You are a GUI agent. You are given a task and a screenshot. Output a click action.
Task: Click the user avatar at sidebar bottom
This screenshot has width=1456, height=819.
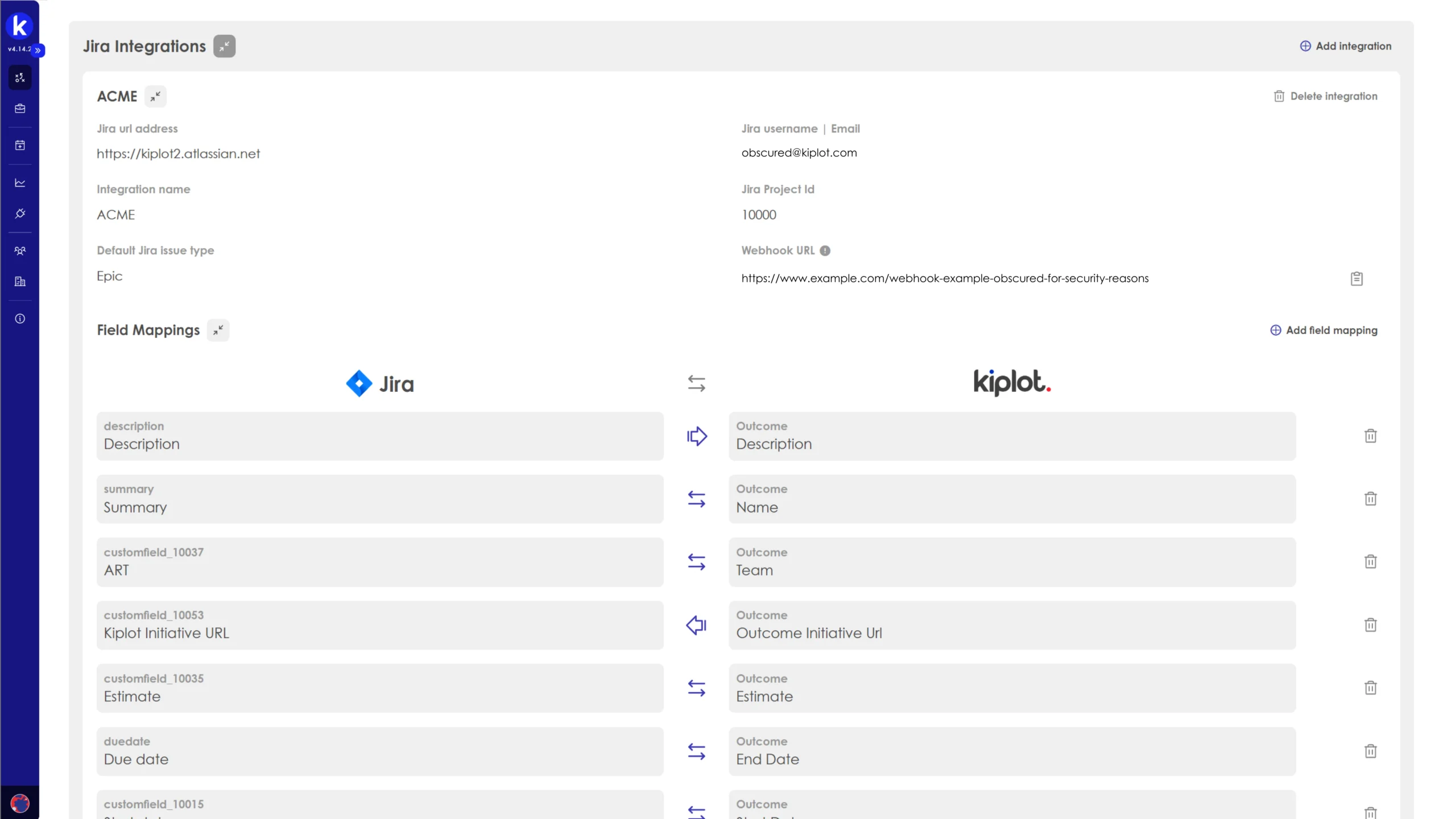click(20, 803)
